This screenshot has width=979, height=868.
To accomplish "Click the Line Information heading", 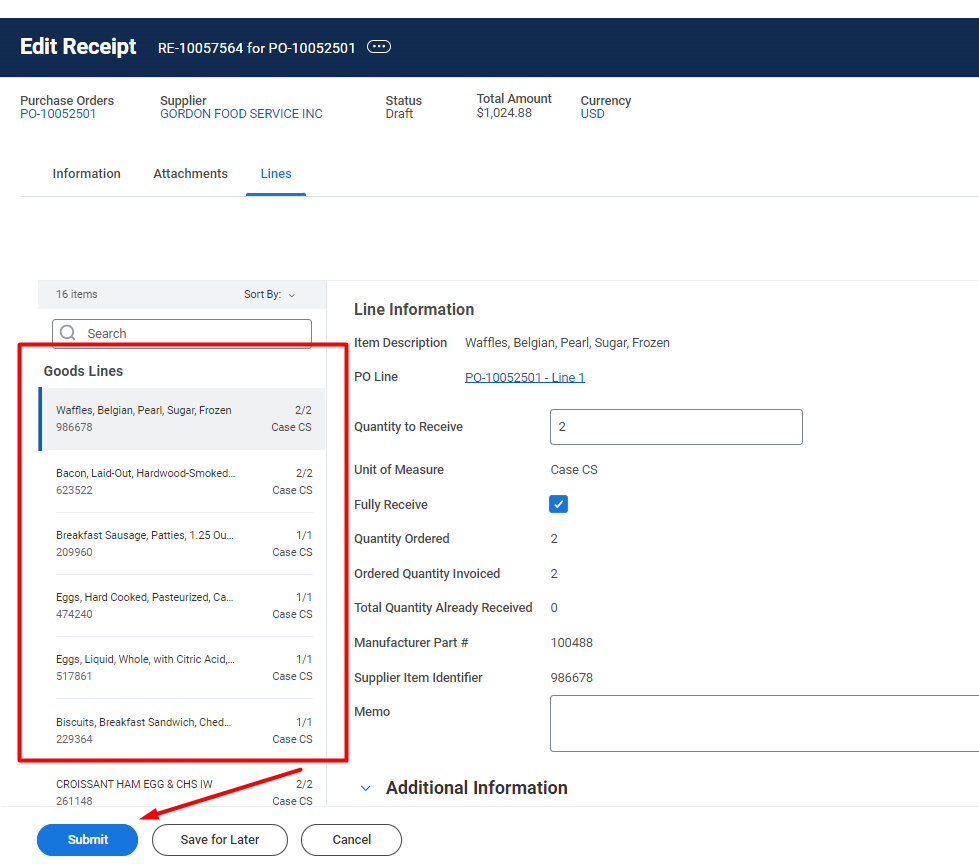I will [414, 310].
